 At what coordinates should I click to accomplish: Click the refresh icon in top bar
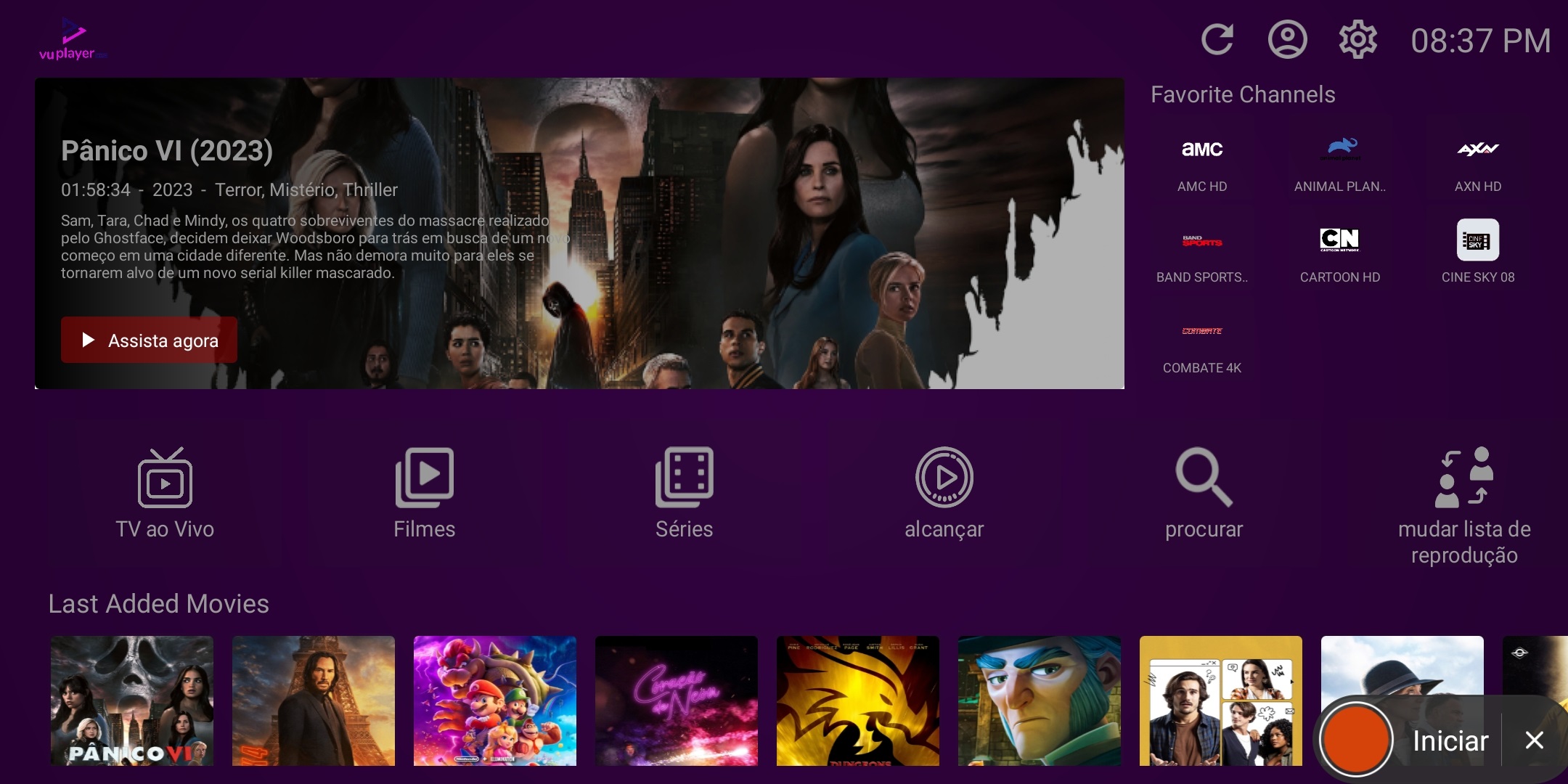click(1217, 40)
